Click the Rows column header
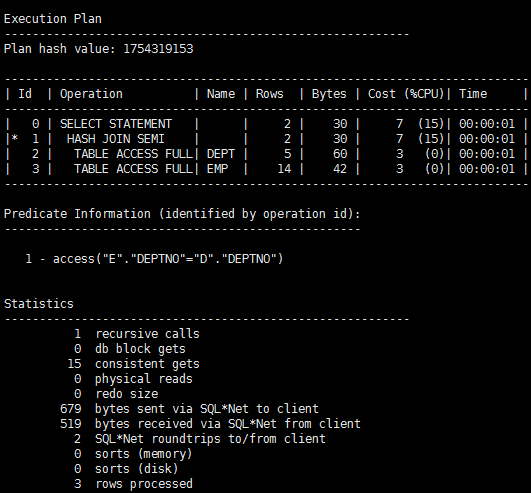531x493 pixels. pyautogui.click(x=270, y=94)
